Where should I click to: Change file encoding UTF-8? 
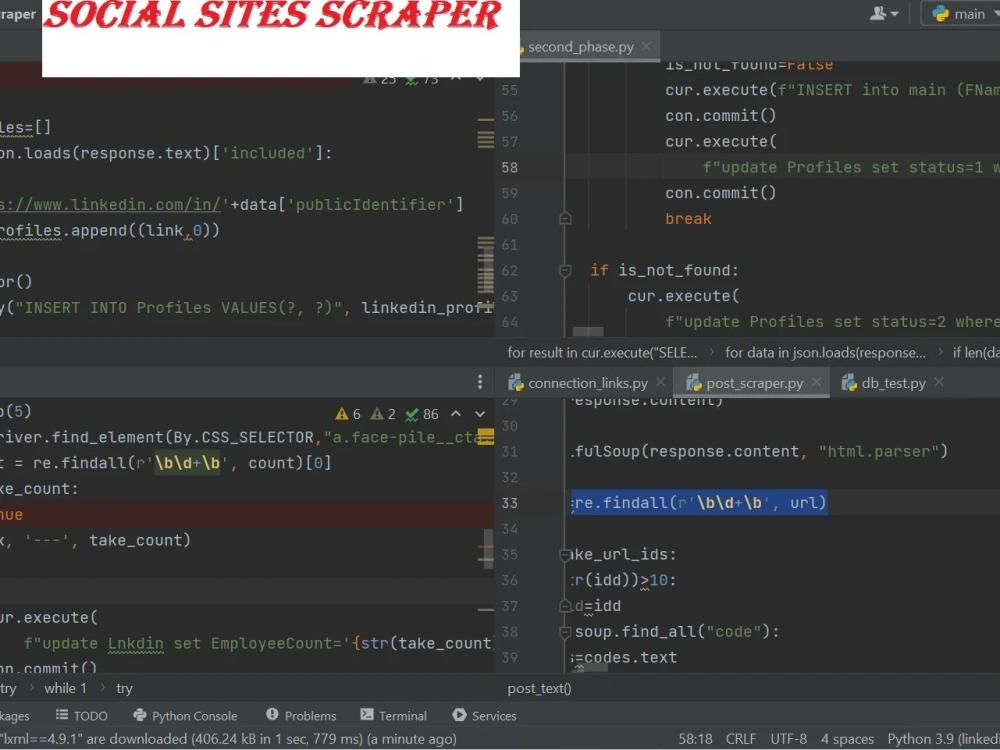click(x=788, y=739)
